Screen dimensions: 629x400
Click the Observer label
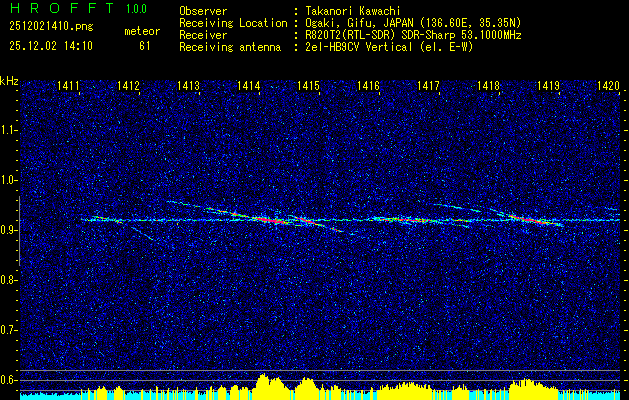pyautogui.click(x=203, y=11)
